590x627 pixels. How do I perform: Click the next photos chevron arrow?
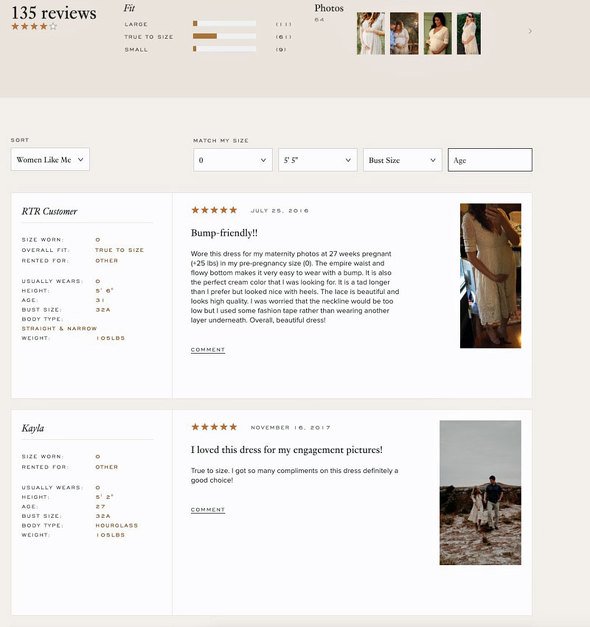(530, 31)
